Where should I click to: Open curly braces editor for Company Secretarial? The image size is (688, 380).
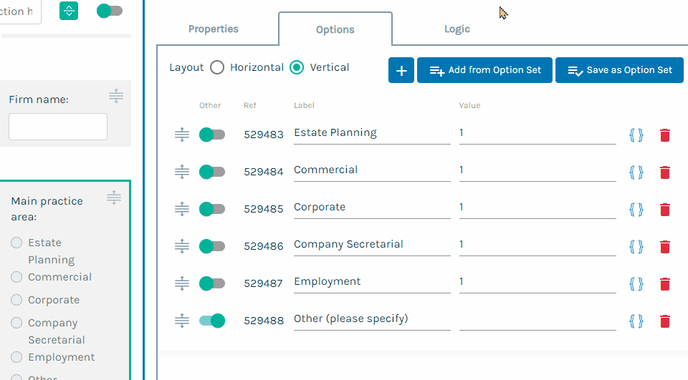(x=636, y=247)
